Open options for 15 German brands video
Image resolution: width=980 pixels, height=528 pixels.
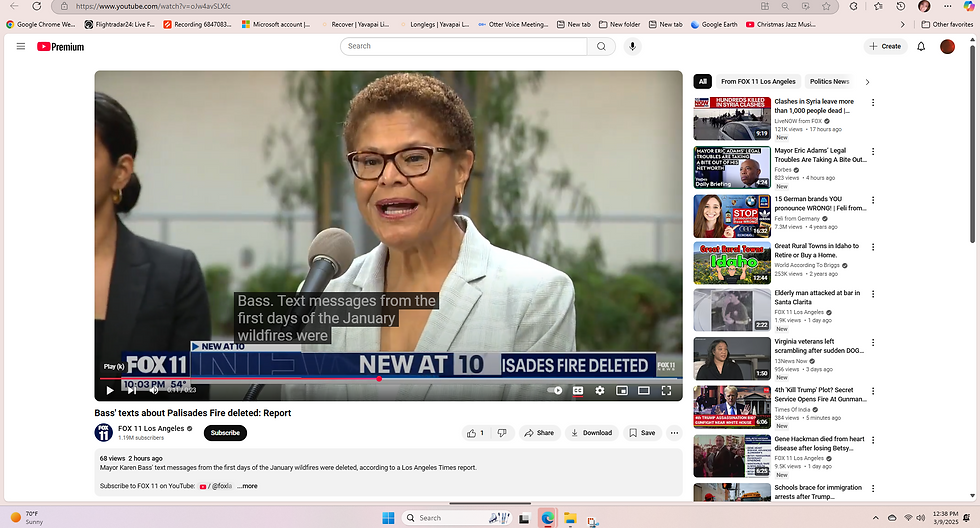click(x=873, y=201)
